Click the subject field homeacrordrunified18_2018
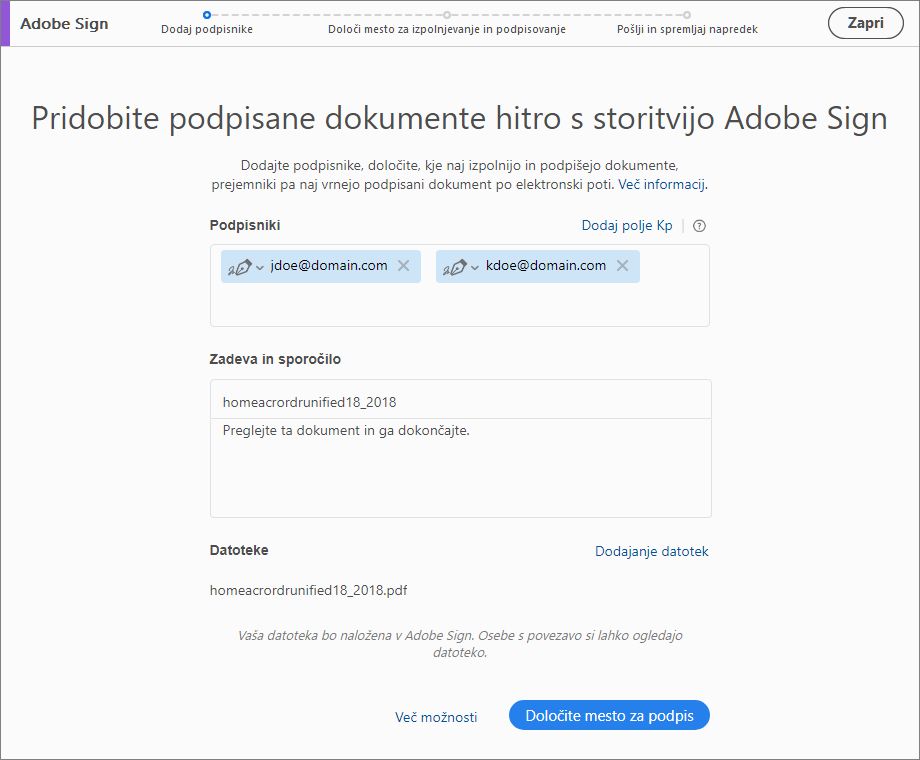 click(x=460, y=399)
